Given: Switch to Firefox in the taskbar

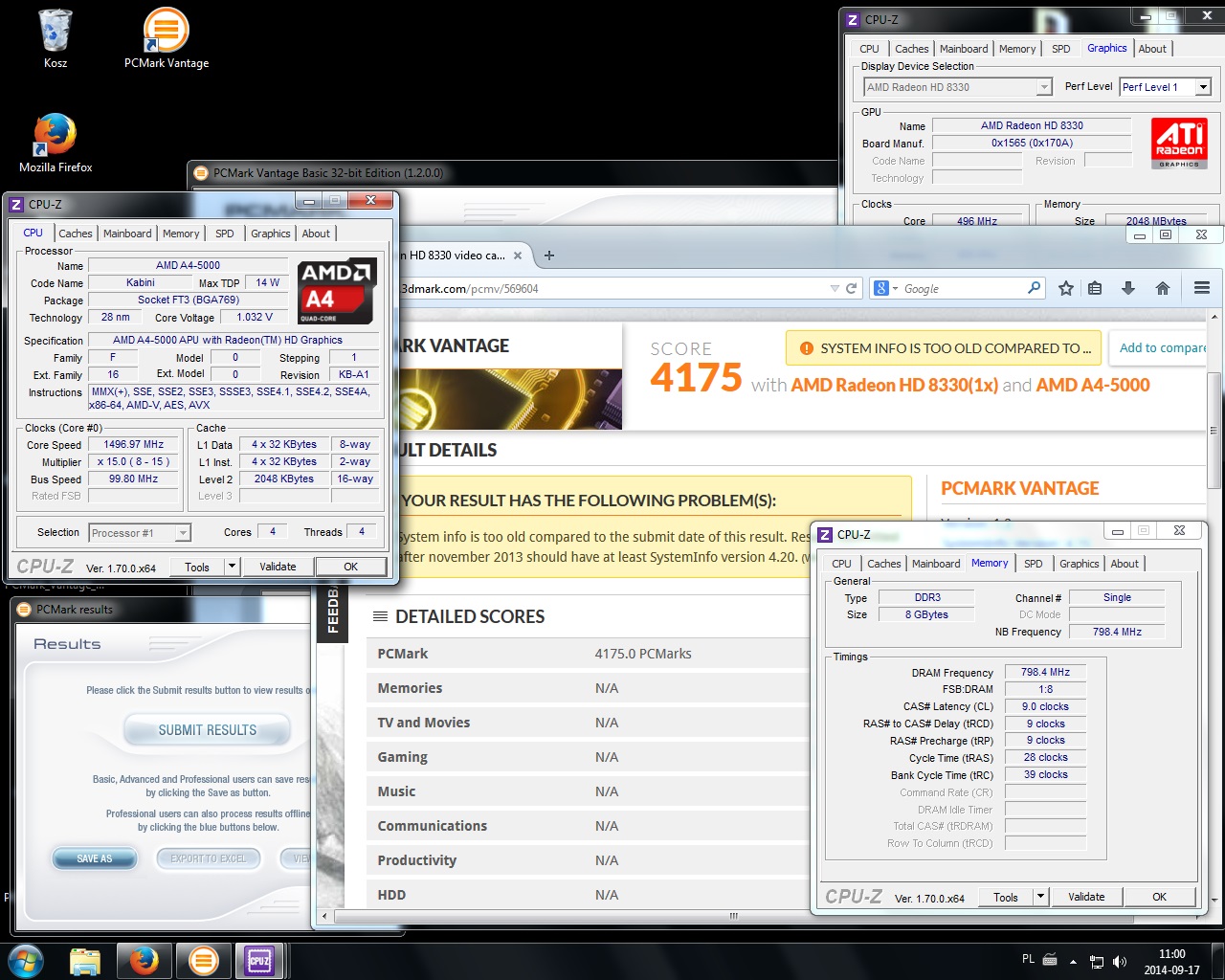Looking at the screenshot, I should [x=145, y=961].
